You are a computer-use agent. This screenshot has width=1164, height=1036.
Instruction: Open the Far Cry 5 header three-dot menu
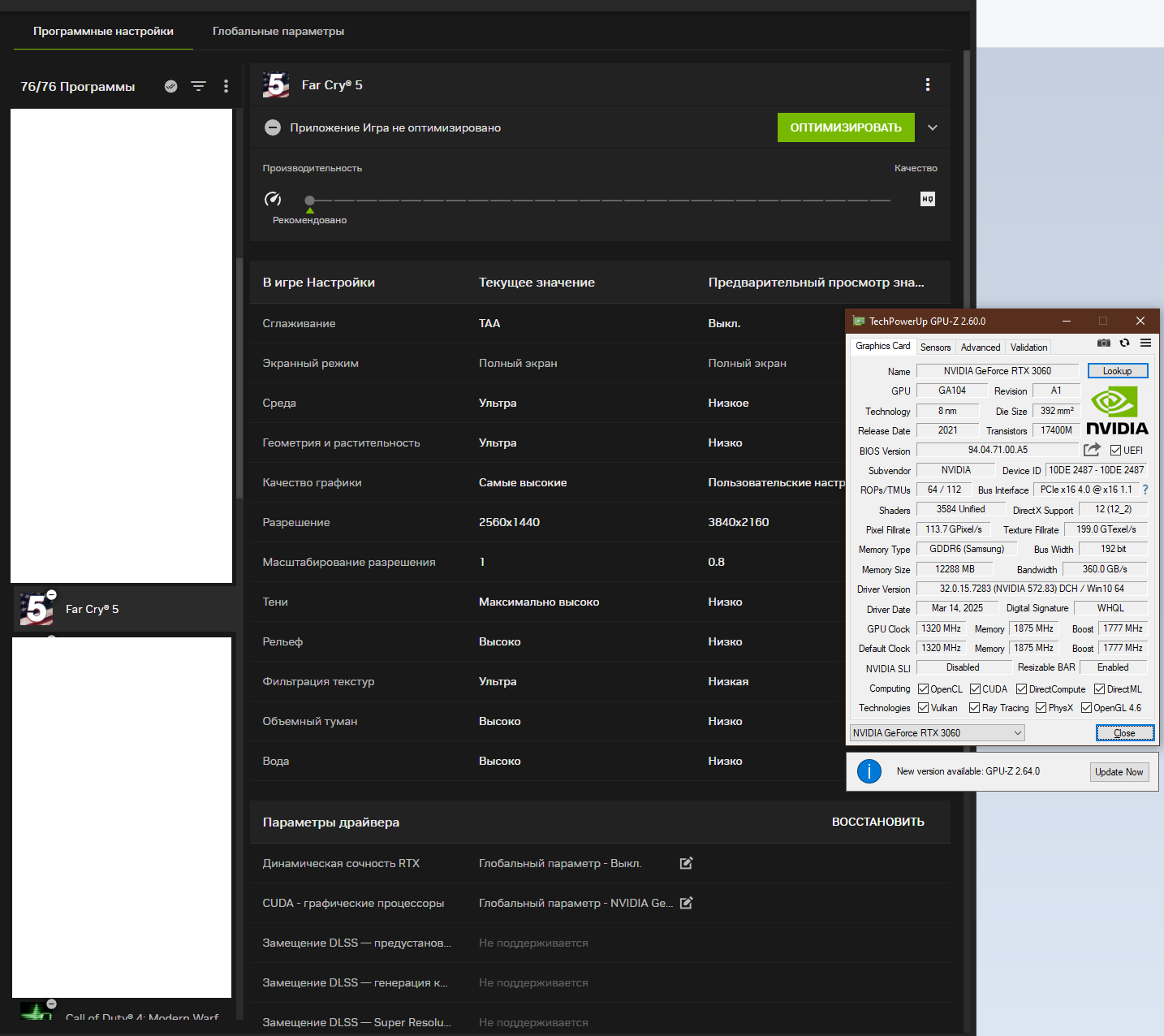pyautogui.click(x=928, y=84)
